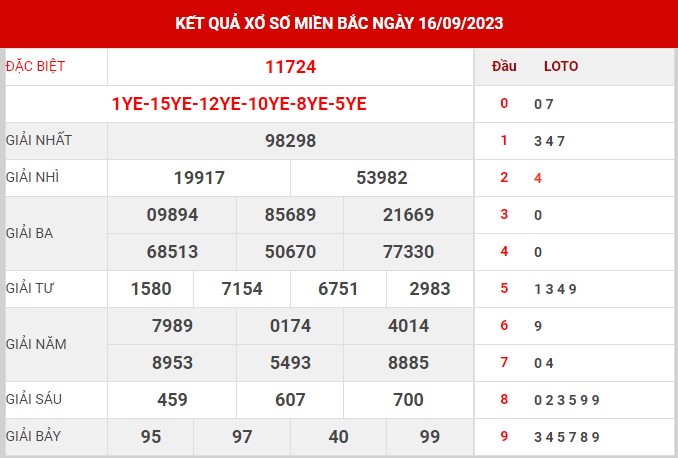This screenshot has width=678, height=458.
Task: Select second prize number 19917
Action: (199, 178)
